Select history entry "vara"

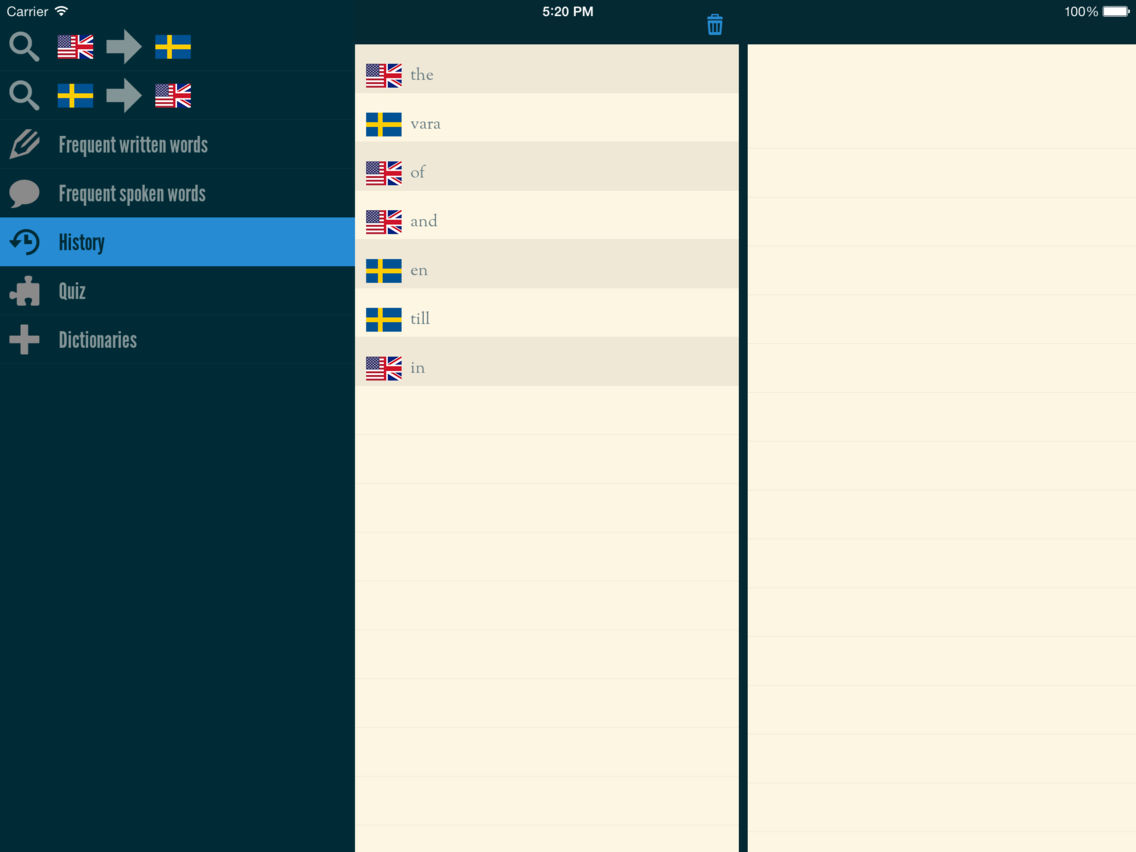click(547, 118)
